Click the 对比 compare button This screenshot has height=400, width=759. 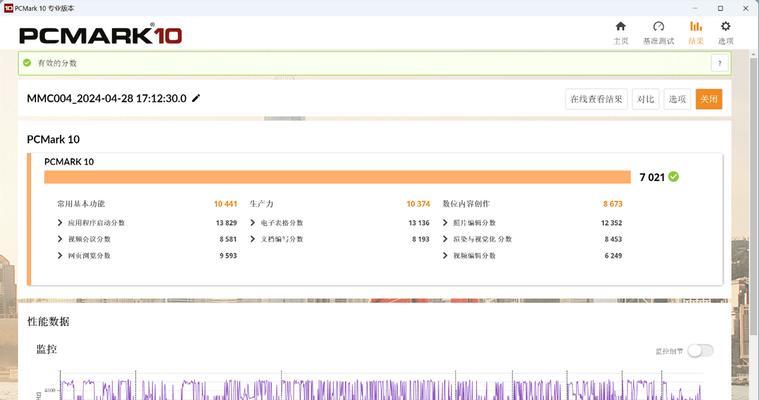(x=646, y=99)
